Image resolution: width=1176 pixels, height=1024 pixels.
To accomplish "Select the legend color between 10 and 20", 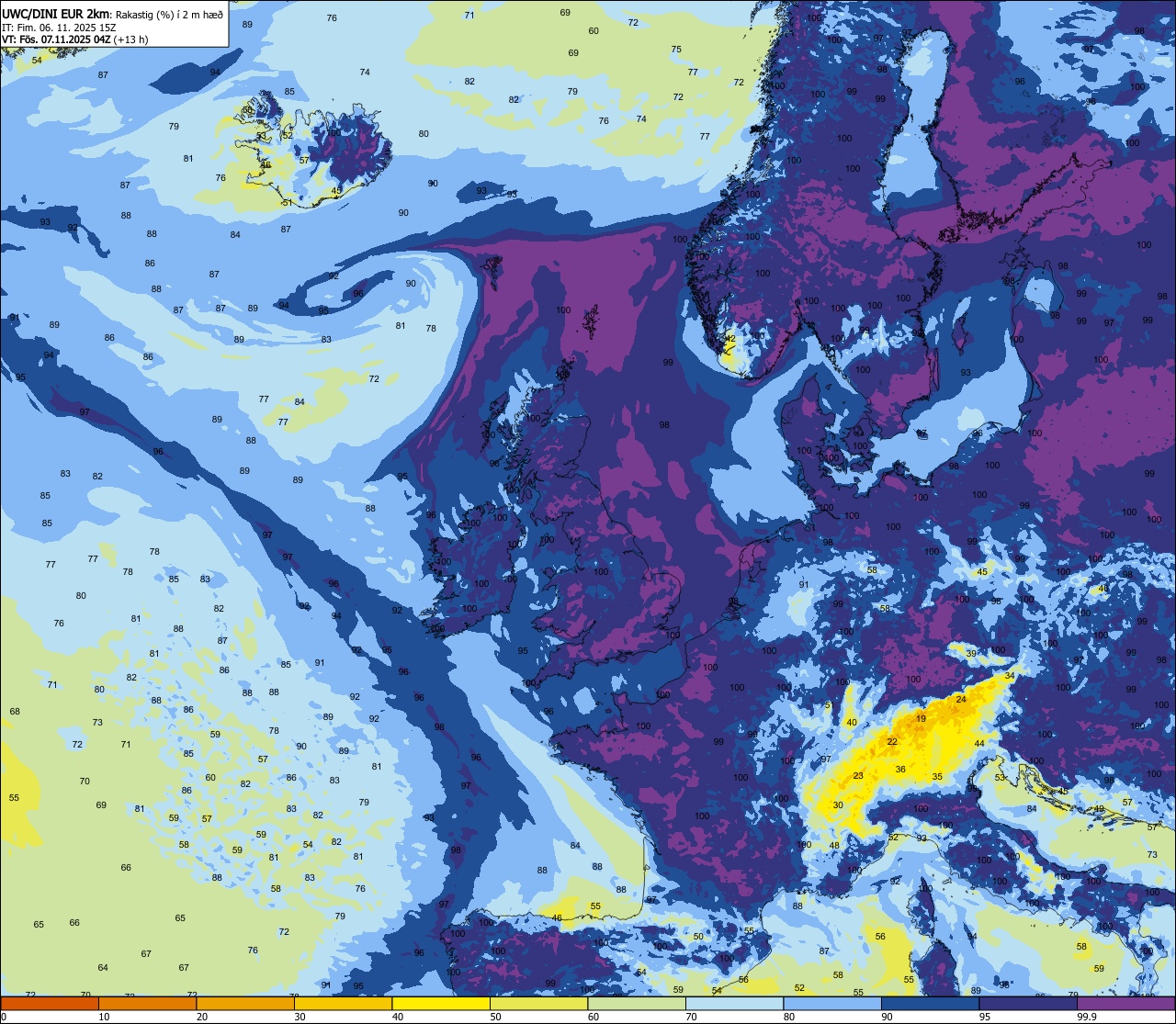I will pyautogui.click(x=147, y=1004).
